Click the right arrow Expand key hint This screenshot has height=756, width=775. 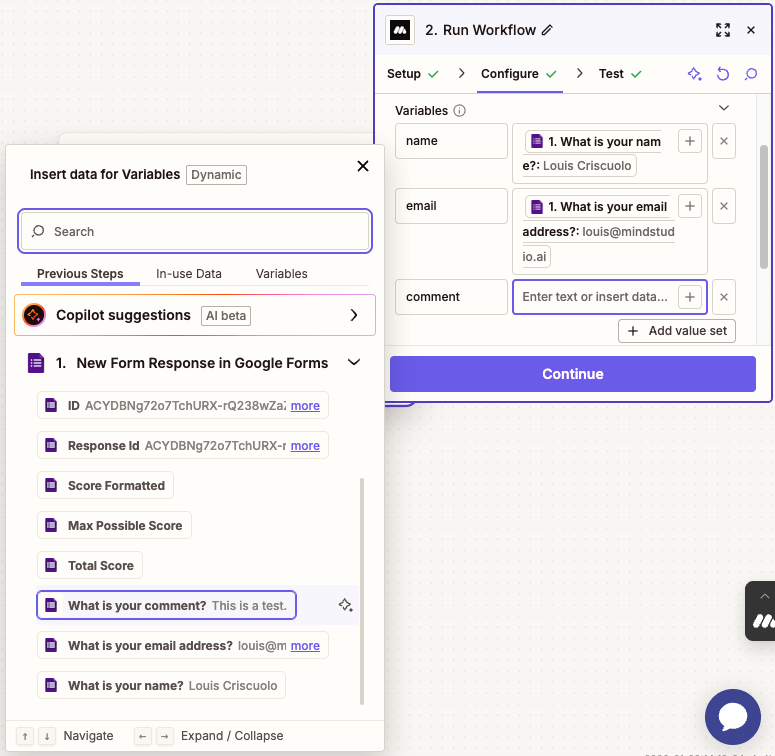click(x=165, y=736)
